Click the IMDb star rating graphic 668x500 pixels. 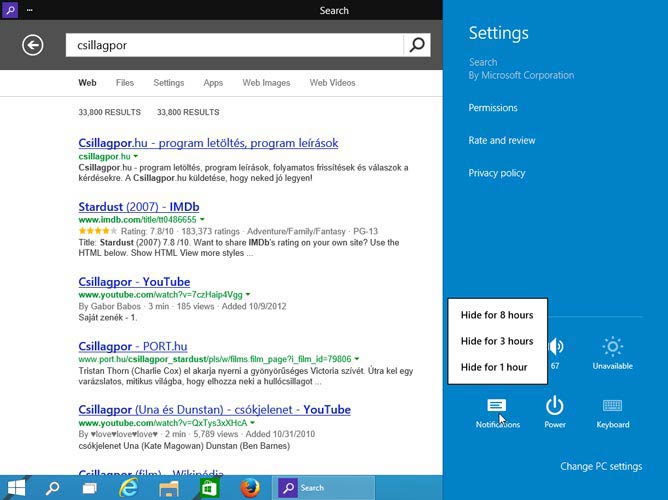coord(98,231)
